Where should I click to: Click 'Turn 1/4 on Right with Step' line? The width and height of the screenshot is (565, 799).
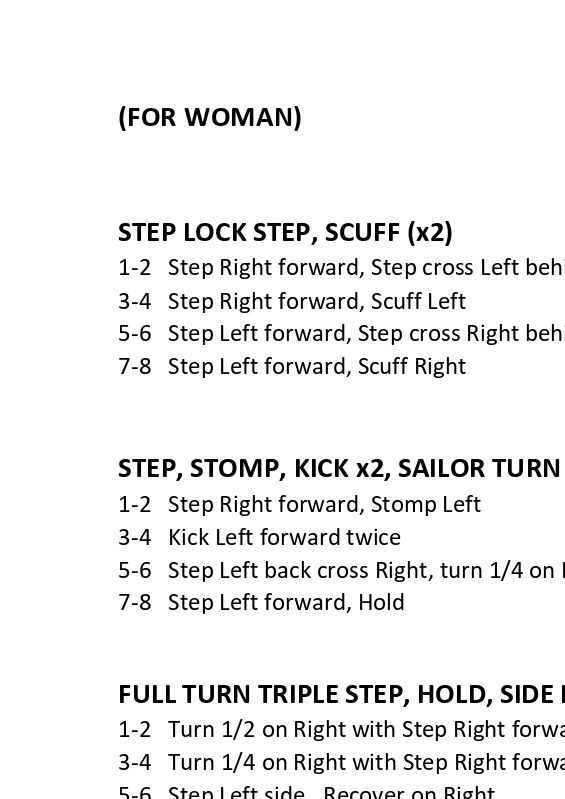[341, 763]
